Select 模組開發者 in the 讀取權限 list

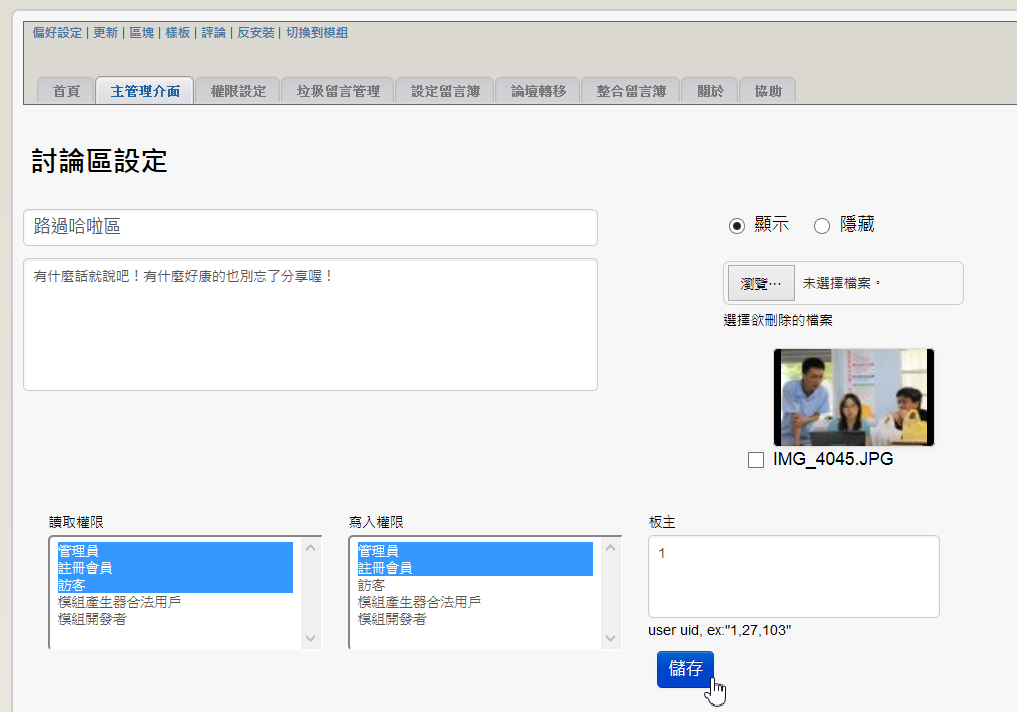pos(92,619)
